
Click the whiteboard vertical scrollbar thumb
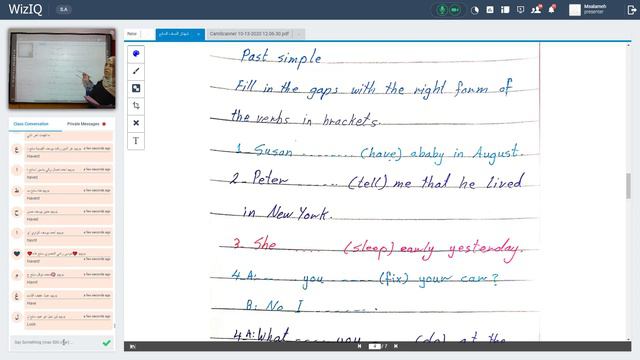[x=628, y=186]
